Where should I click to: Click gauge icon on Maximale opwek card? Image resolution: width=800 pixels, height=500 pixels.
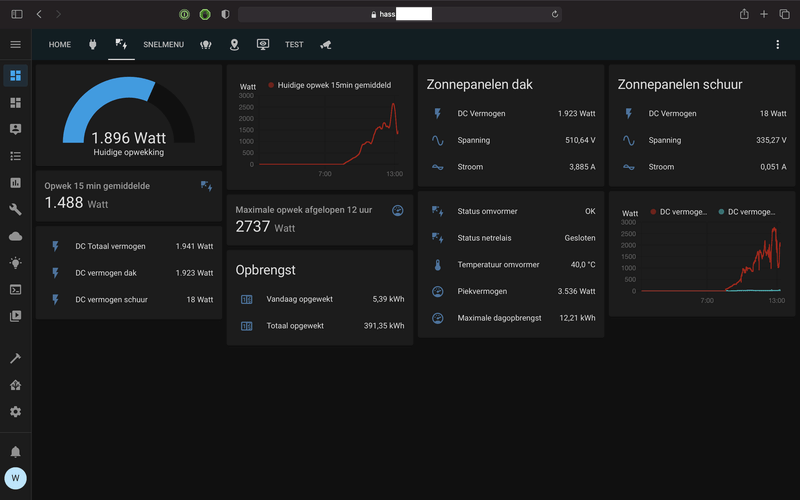click(x=397, y=210)
